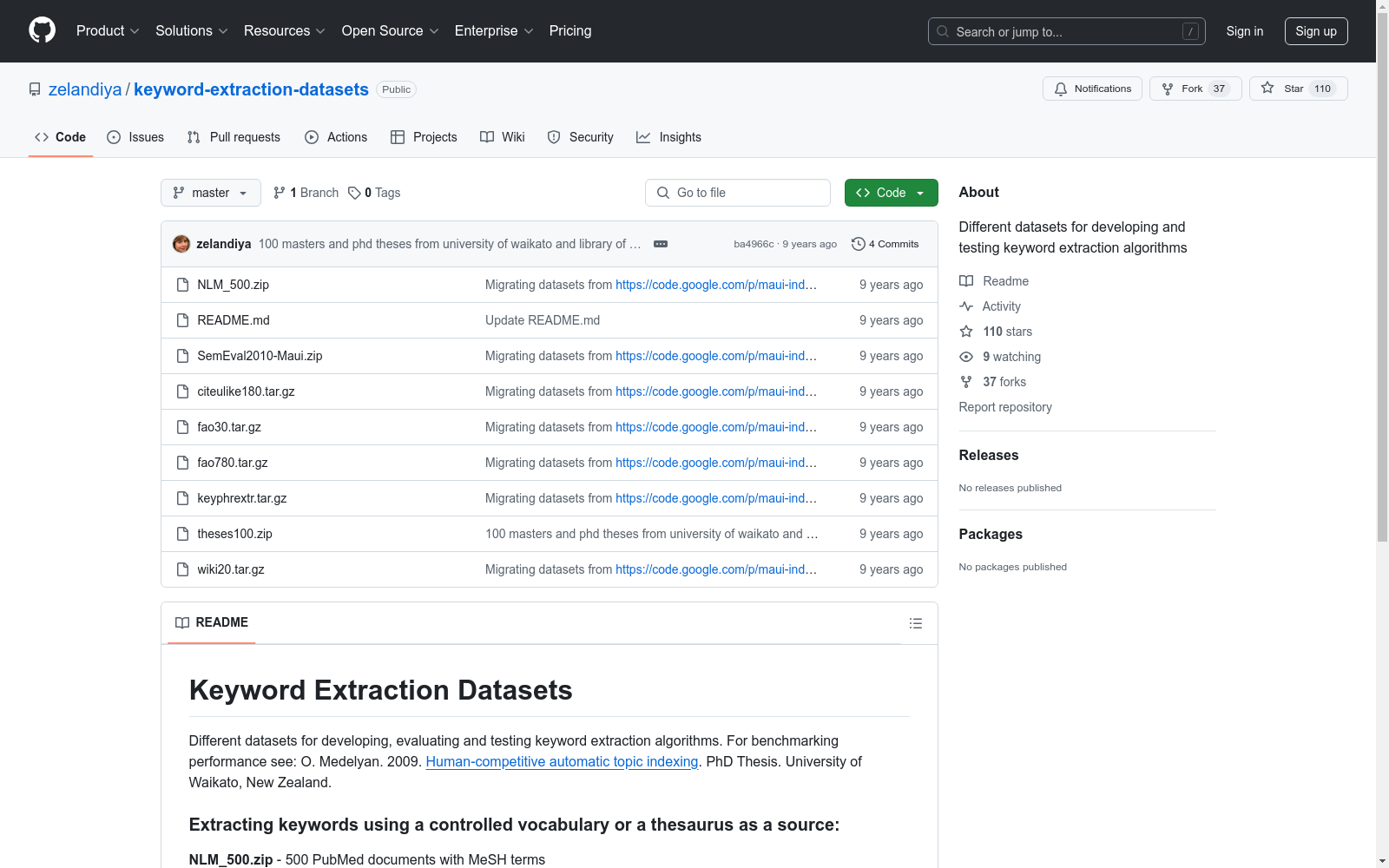Screen dimensions: 1389x868
Task: Click the file icon beside SemEval2010-Maui.zip
Action: coord(182,356)
